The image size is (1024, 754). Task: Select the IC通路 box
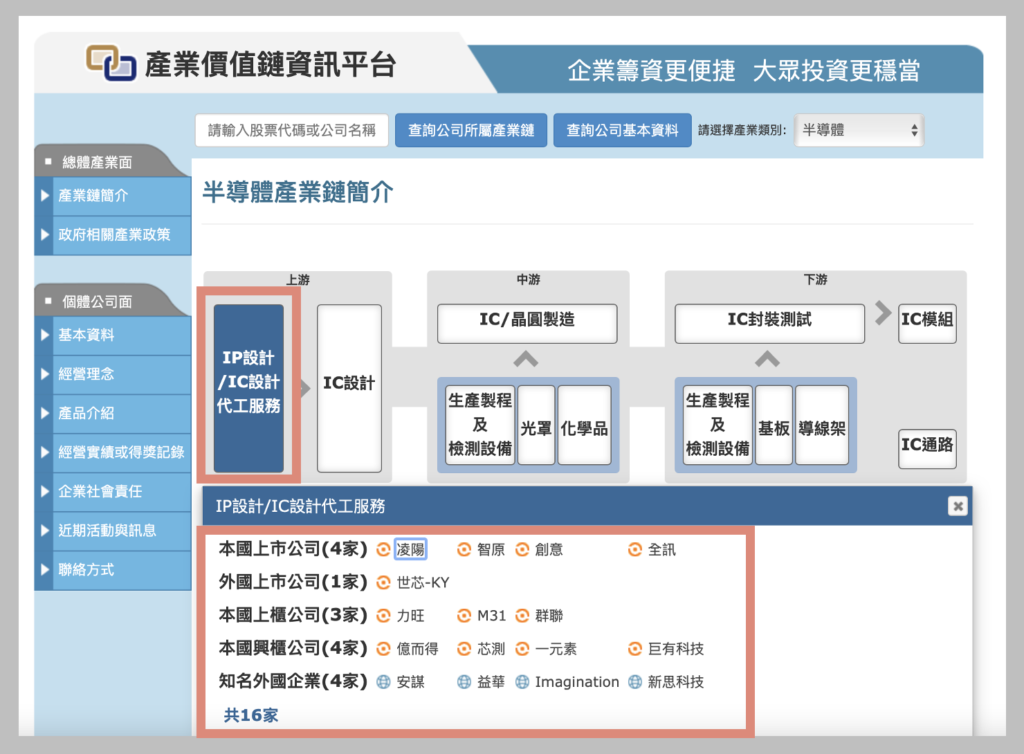tap(927, 448)
